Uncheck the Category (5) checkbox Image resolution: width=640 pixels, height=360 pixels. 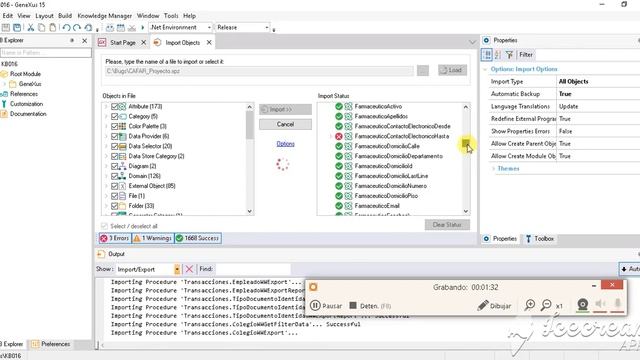coord(114,116)
